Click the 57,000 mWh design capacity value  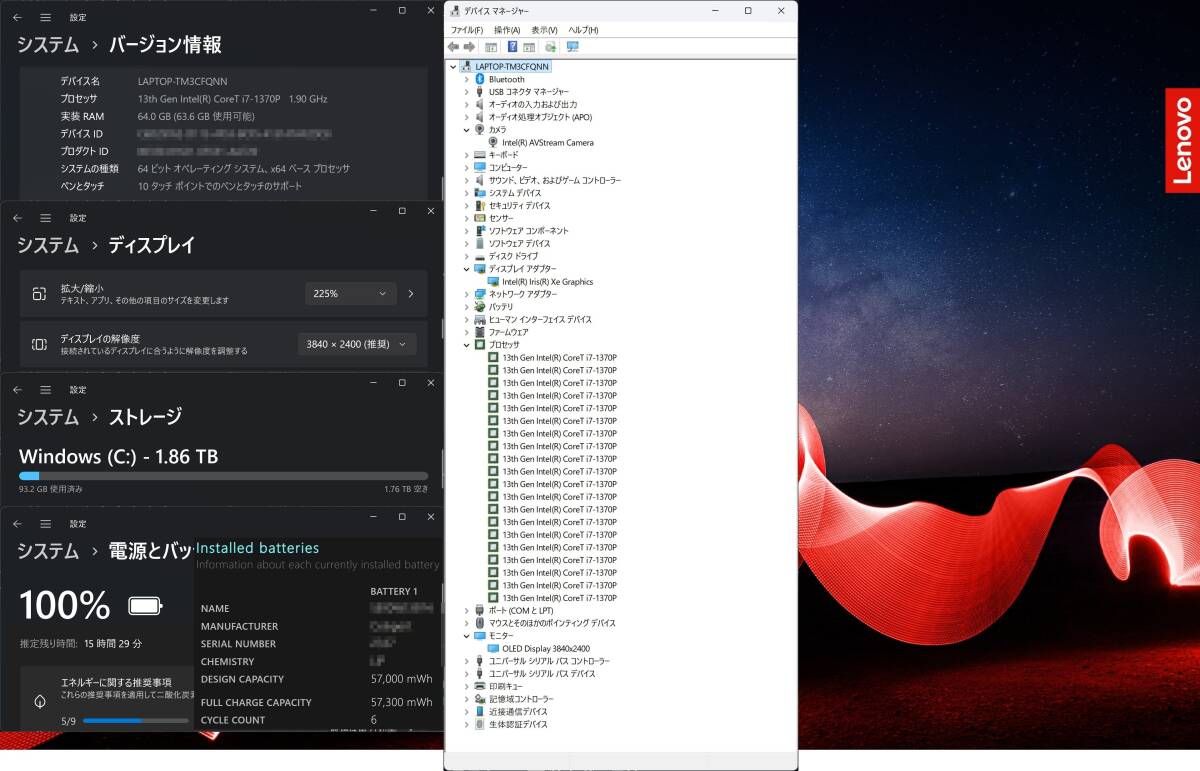pyautogui.click(x=400, y=679)
